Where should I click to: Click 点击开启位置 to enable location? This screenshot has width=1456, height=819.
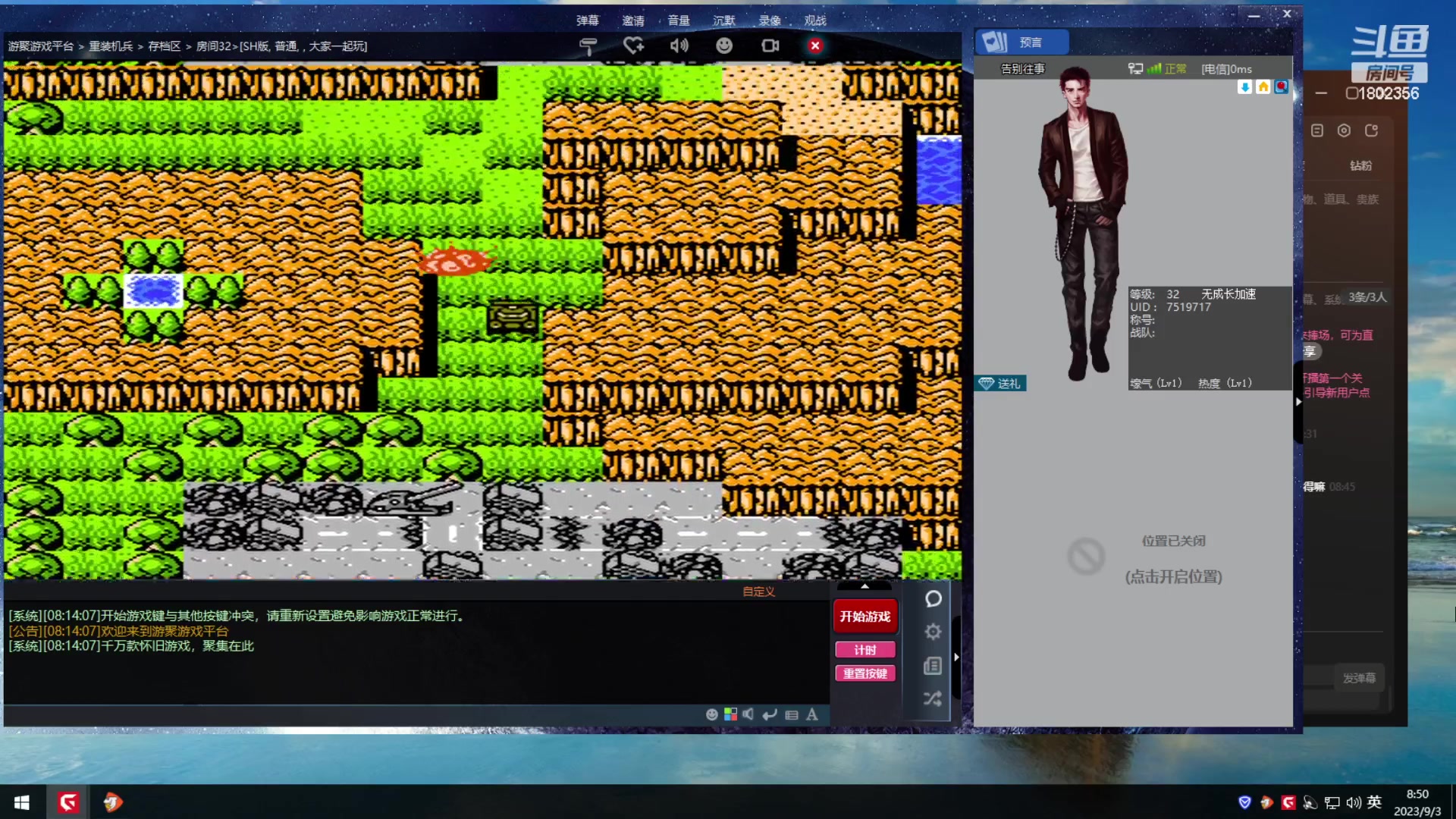(x=1173, y=577)
